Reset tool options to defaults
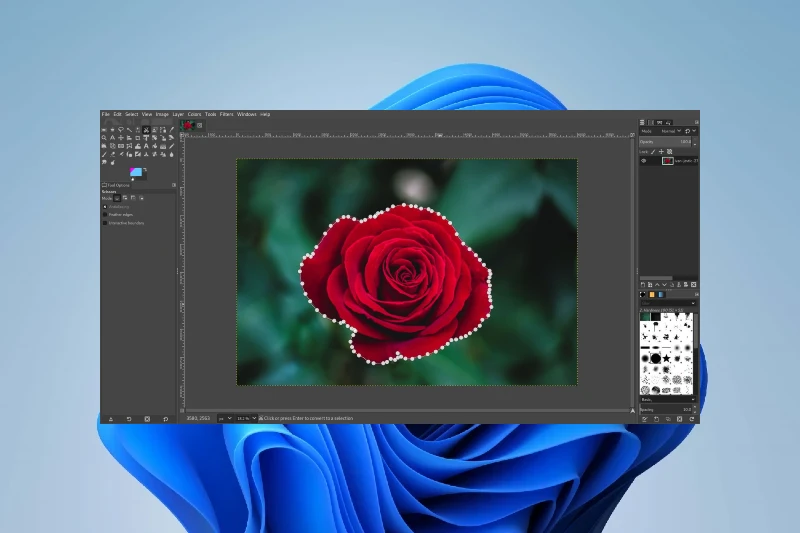This screenshot has height=533, width=800. click(165, 419)
